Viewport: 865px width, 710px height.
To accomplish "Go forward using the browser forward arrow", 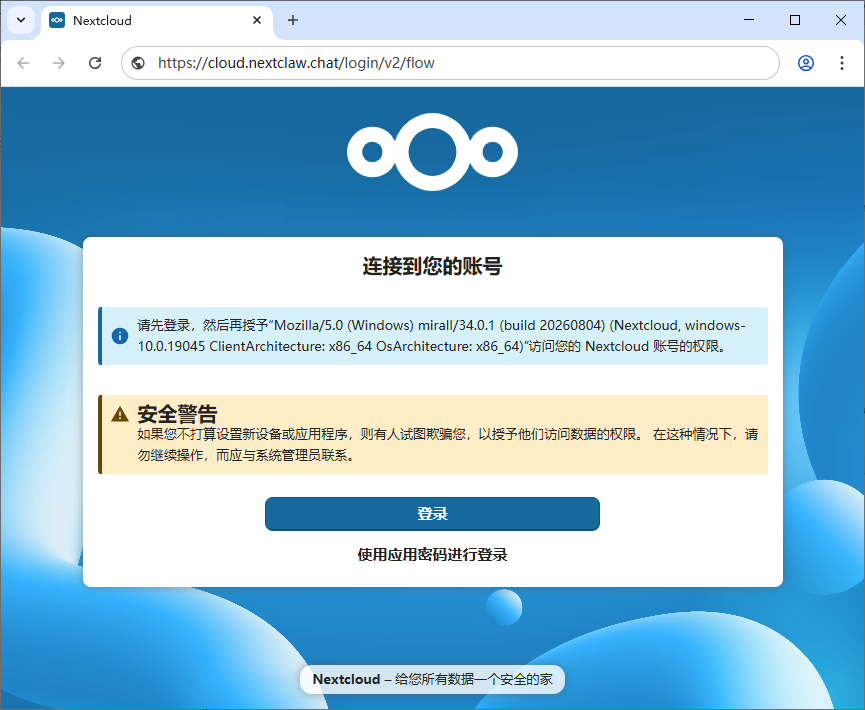I will 58,63.
